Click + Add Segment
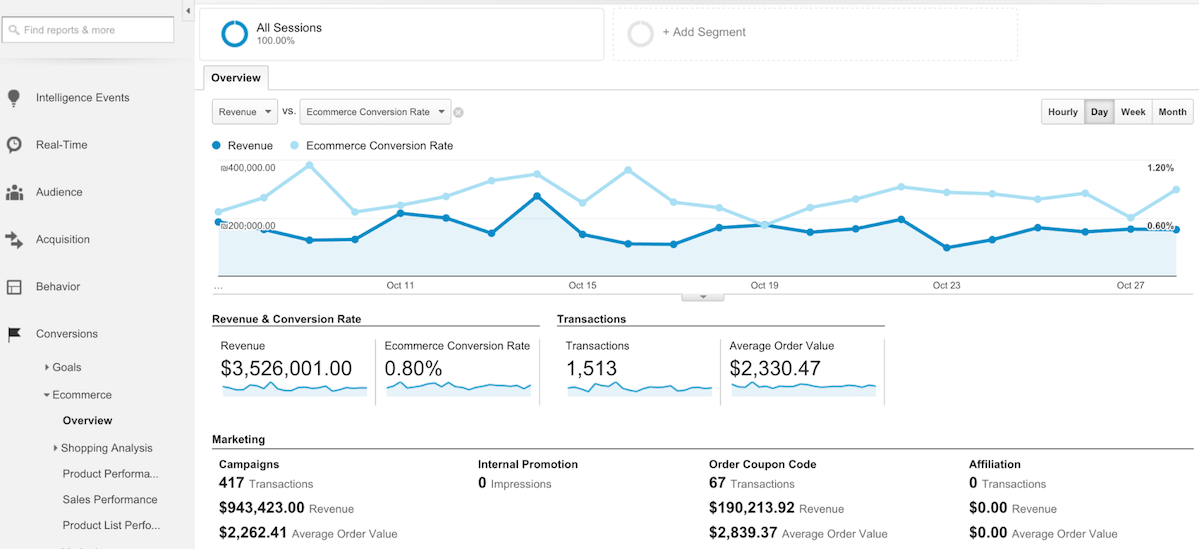This screenshot has width=1199, height=549. pos(704,33)
